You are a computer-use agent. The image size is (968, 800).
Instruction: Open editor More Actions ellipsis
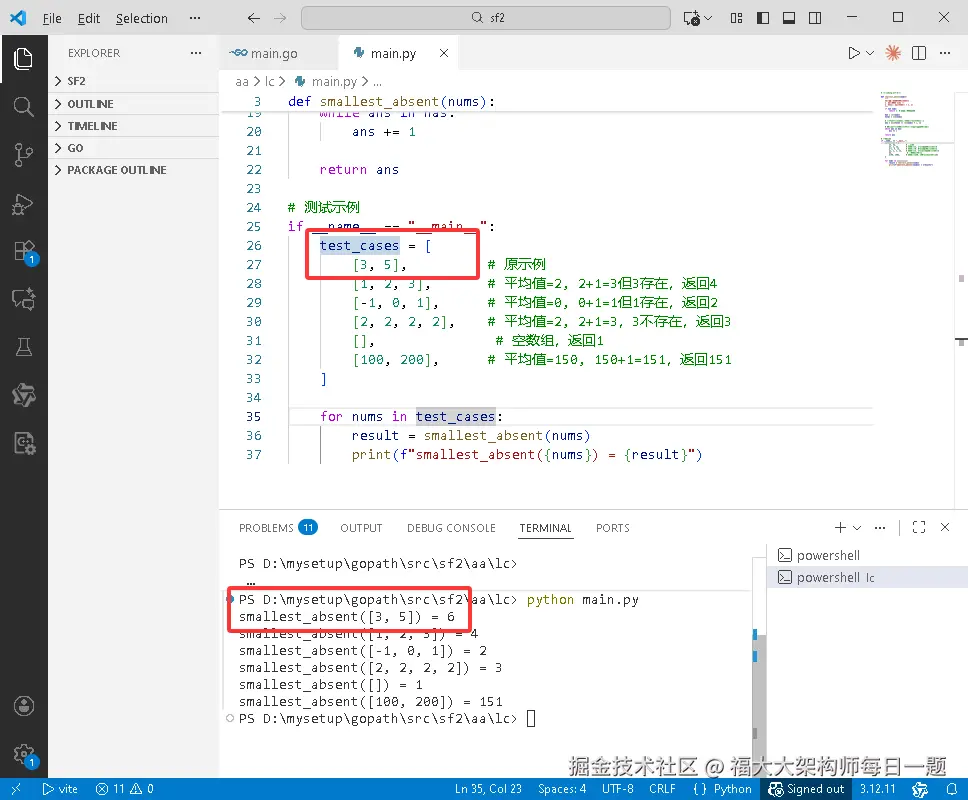click(x=945, y=53)
